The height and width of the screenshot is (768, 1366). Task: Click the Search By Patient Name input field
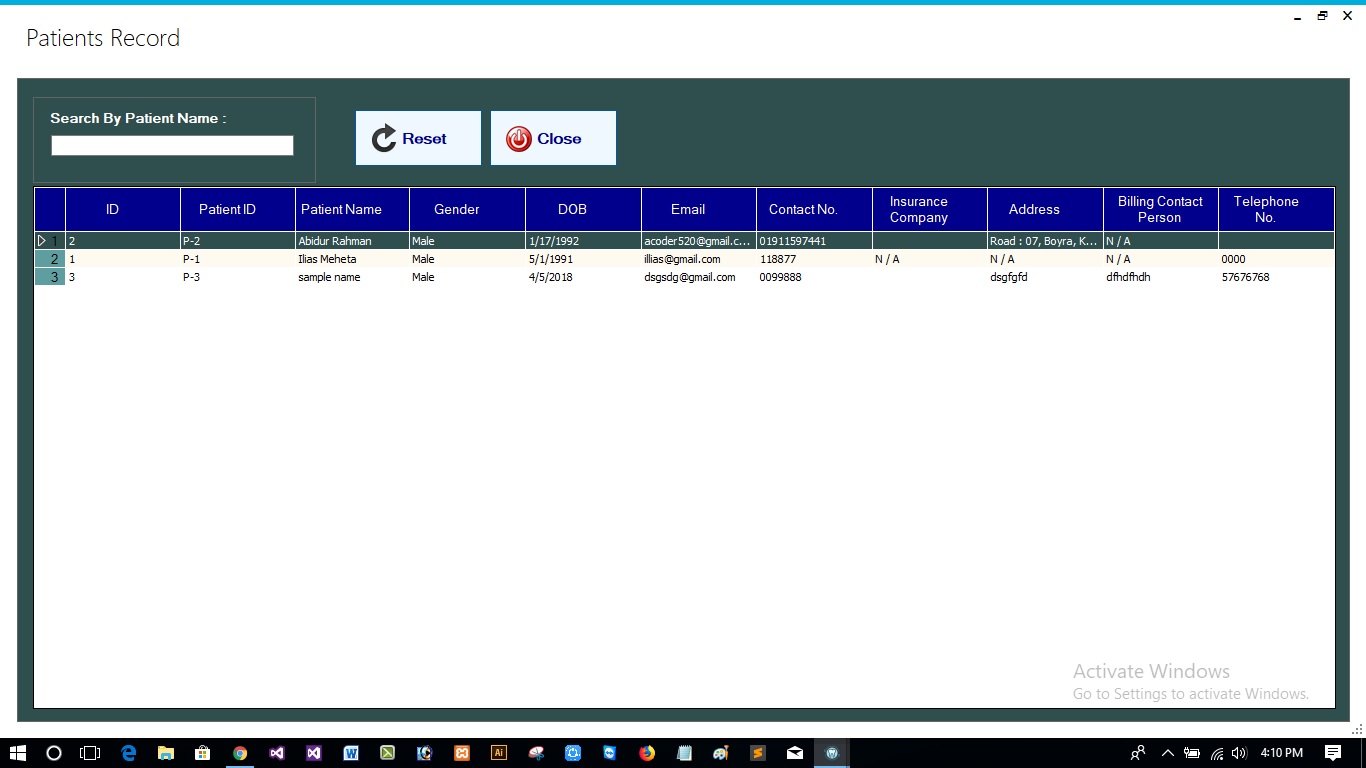click(172, 146)
